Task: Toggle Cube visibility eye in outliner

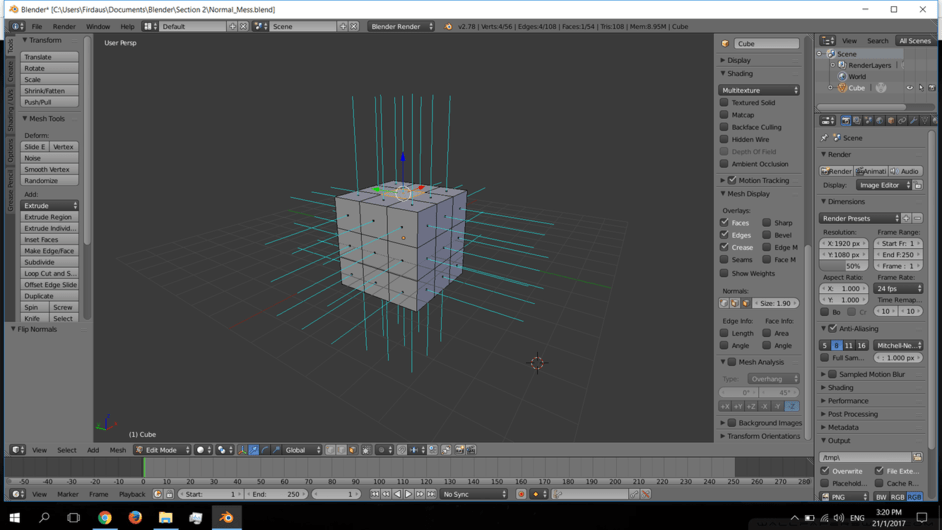Action: pos(909,88)
